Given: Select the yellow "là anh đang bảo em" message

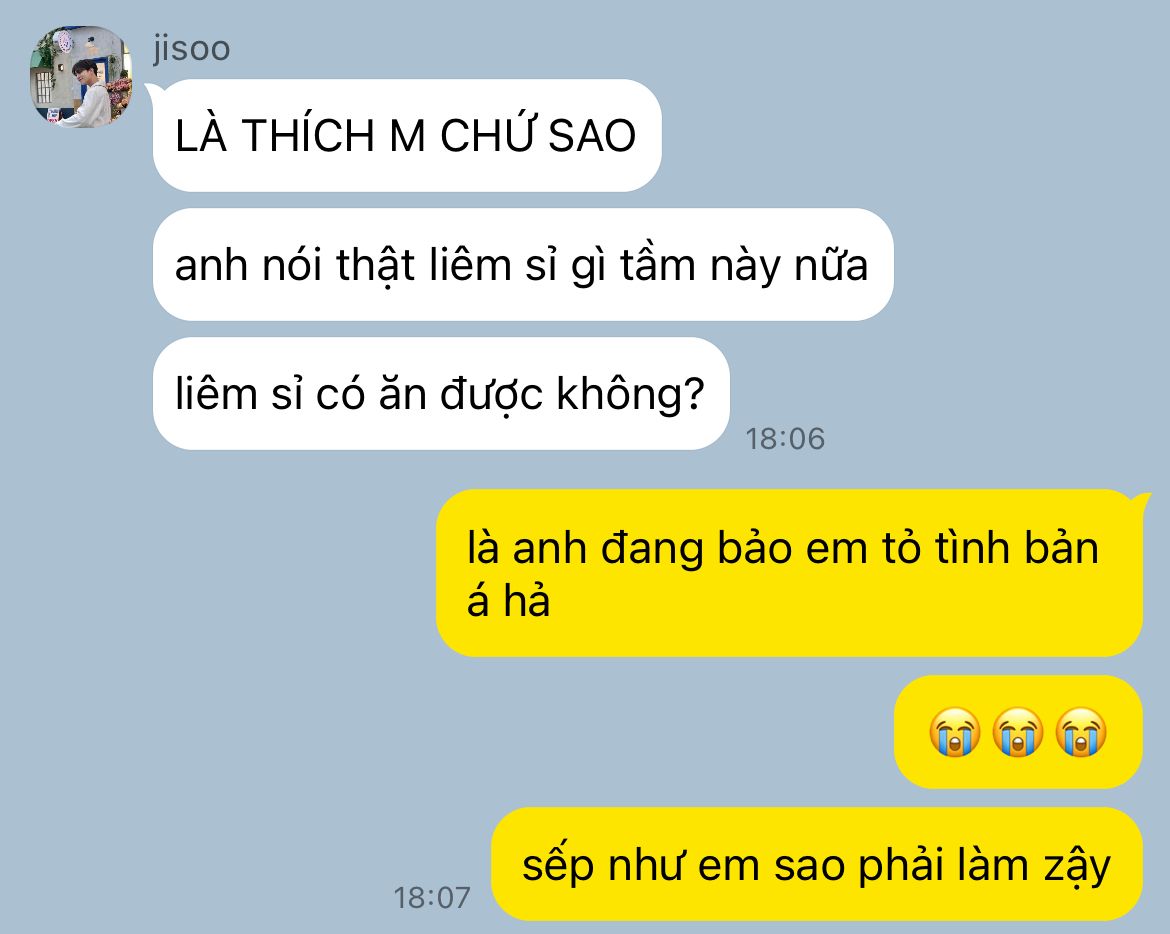Looking at the screenshot, I should coord(789,573).
